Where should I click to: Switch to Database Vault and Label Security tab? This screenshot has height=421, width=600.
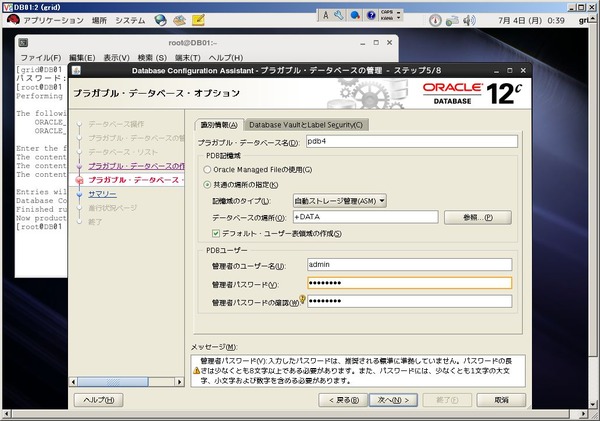click(x=306, y=125)
